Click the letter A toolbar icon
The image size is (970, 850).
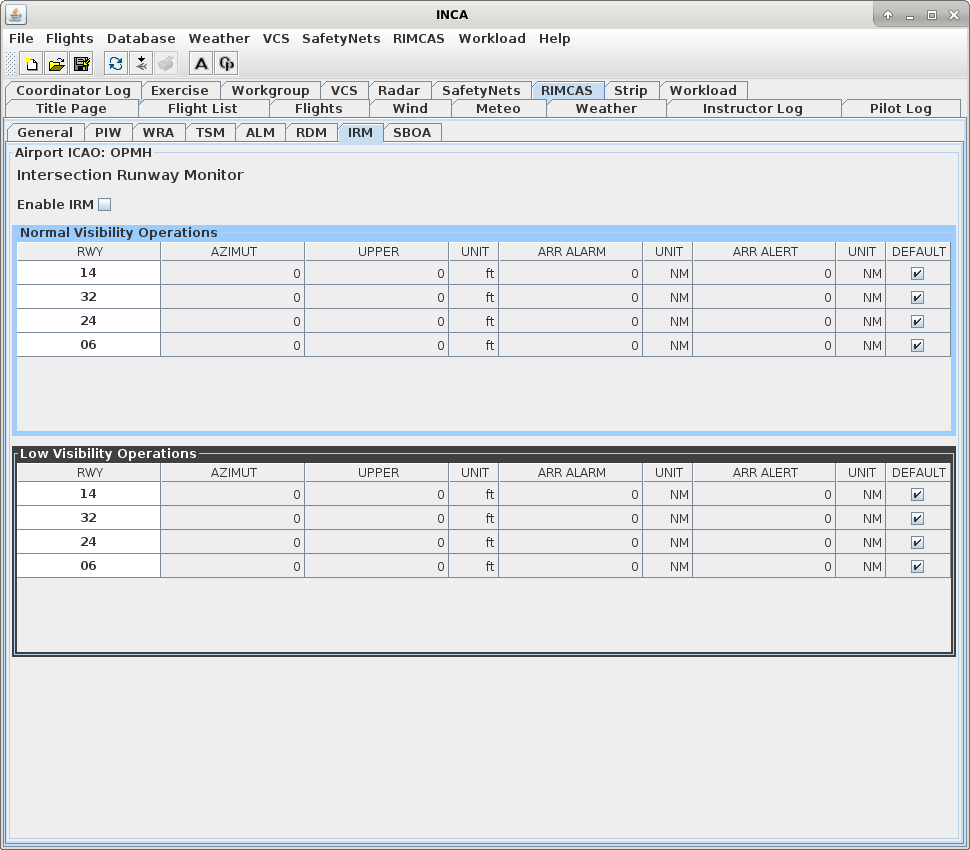(x=201, y=64)
